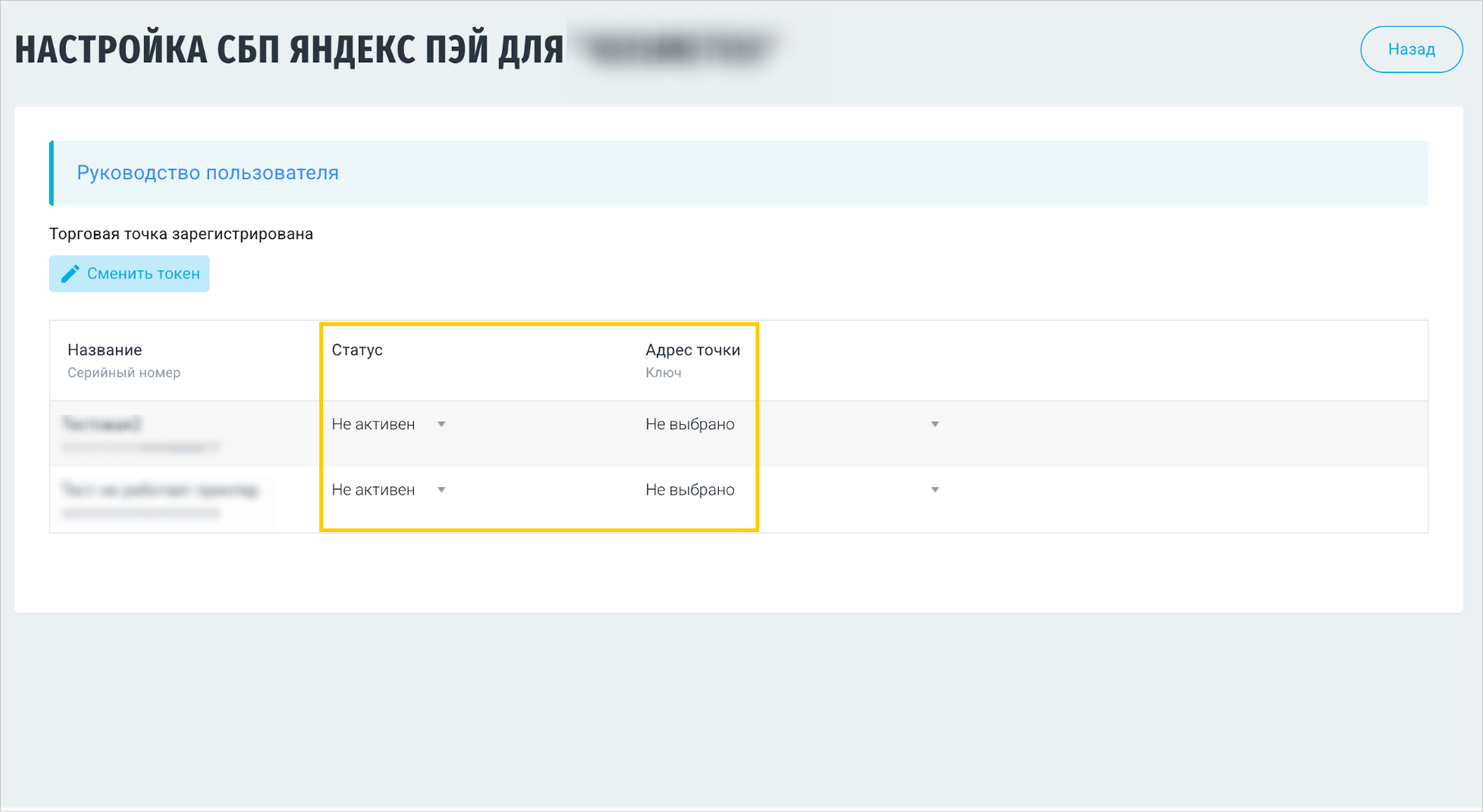Click second row's address dropdown arrow
Viewport: 1483px width, 812px height.
coord(935,490)
